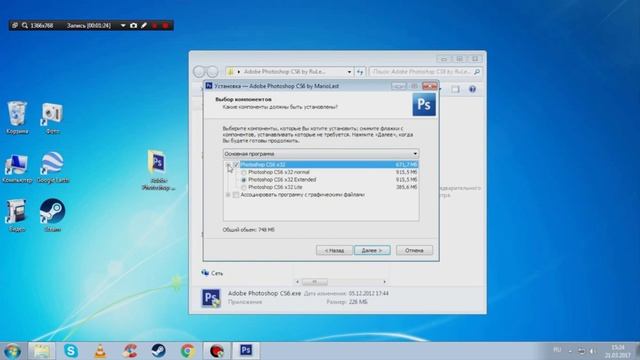The width and height of the screenshot is (640, 360).
Task: Click the Далее button in installer
Action: point(372,250)
